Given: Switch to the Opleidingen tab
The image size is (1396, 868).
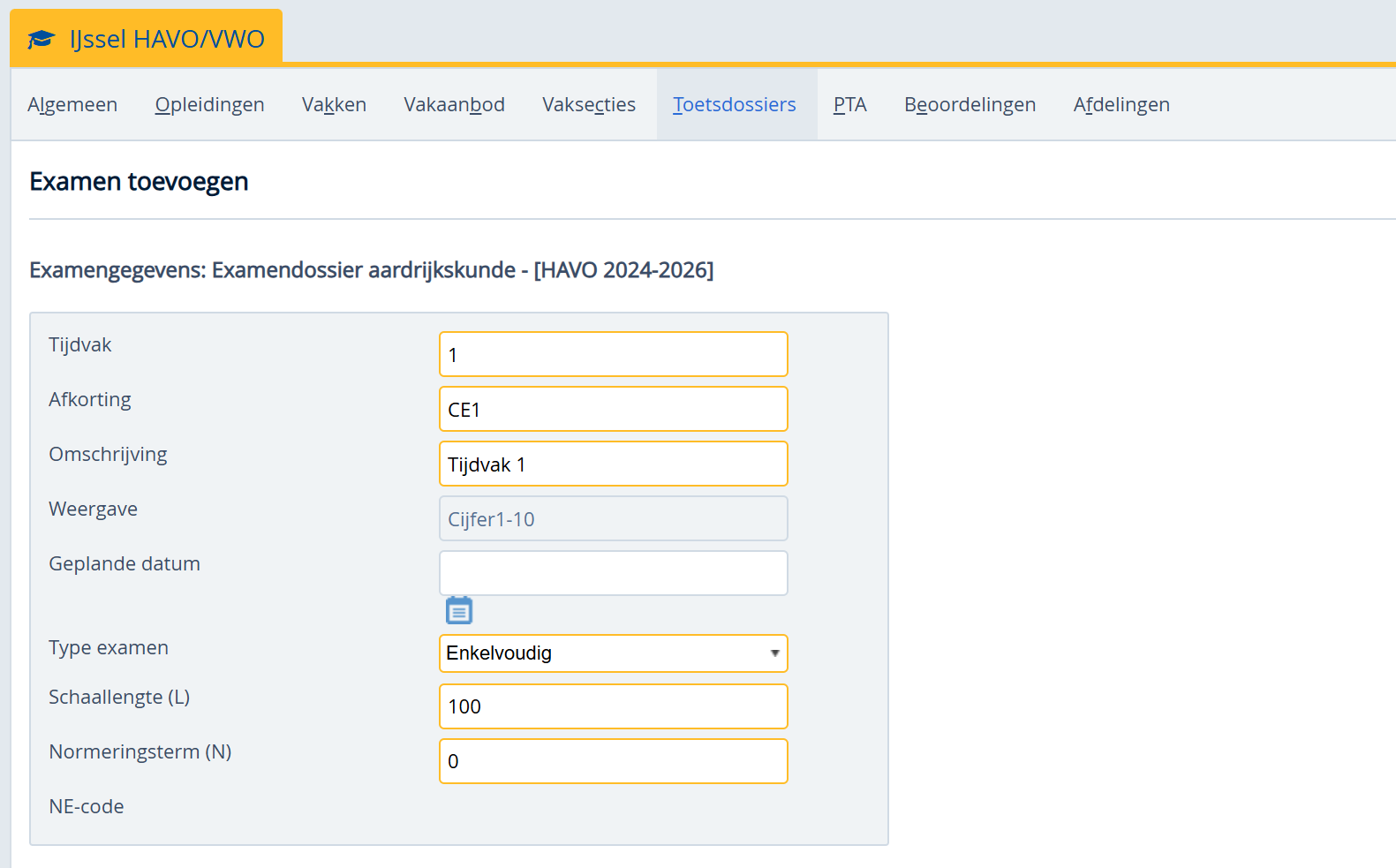Looking at the screenshot, I should click(209, 105).
